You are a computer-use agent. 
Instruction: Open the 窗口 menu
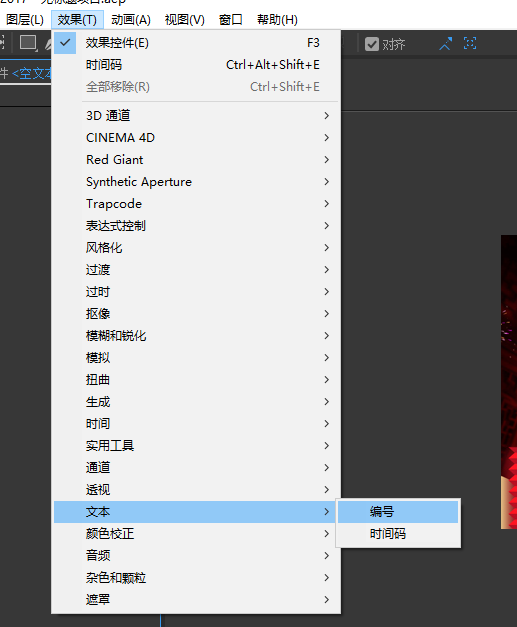tap(231, 20)
